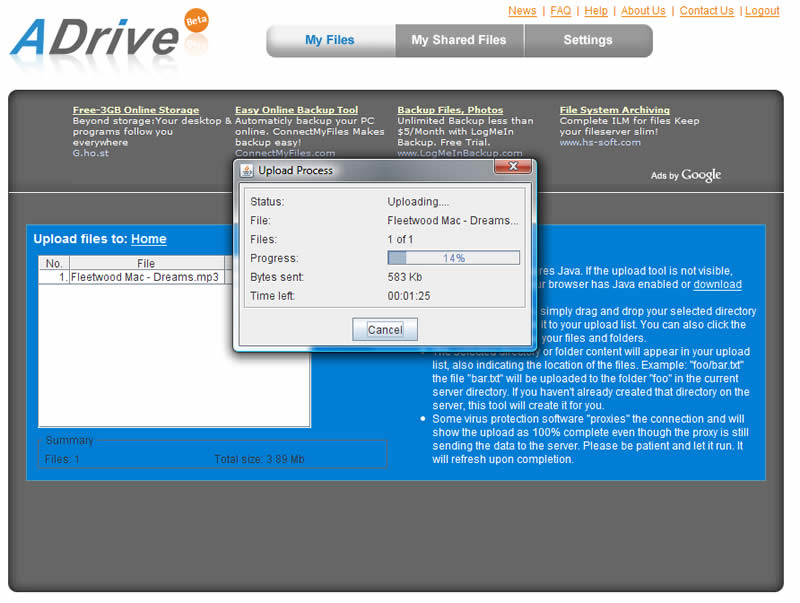The width and height of the screenshot is (800, 603).
Task: Switch to the My Files tab
Action: 329,40
